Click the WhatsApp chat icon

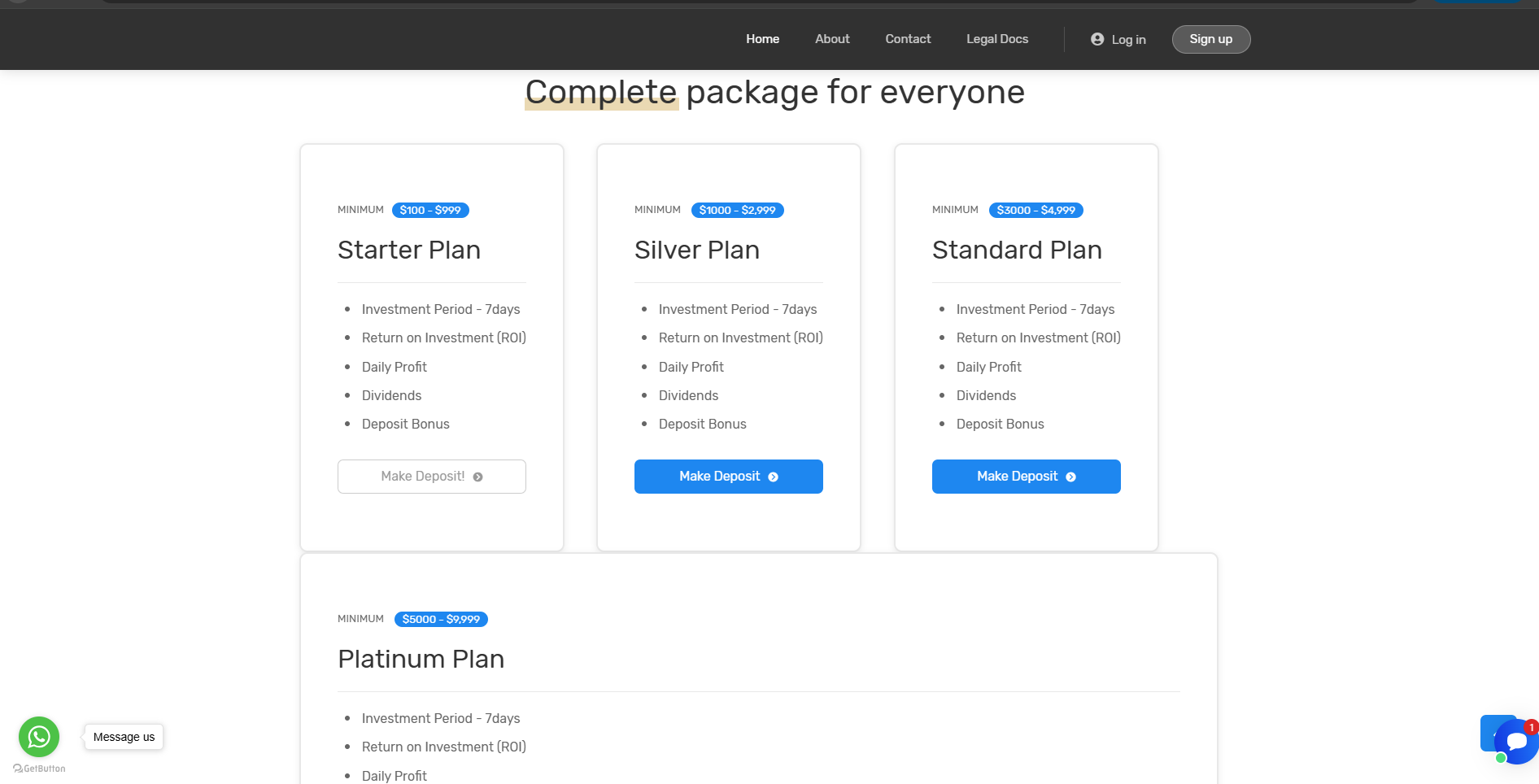pos(39,737)
